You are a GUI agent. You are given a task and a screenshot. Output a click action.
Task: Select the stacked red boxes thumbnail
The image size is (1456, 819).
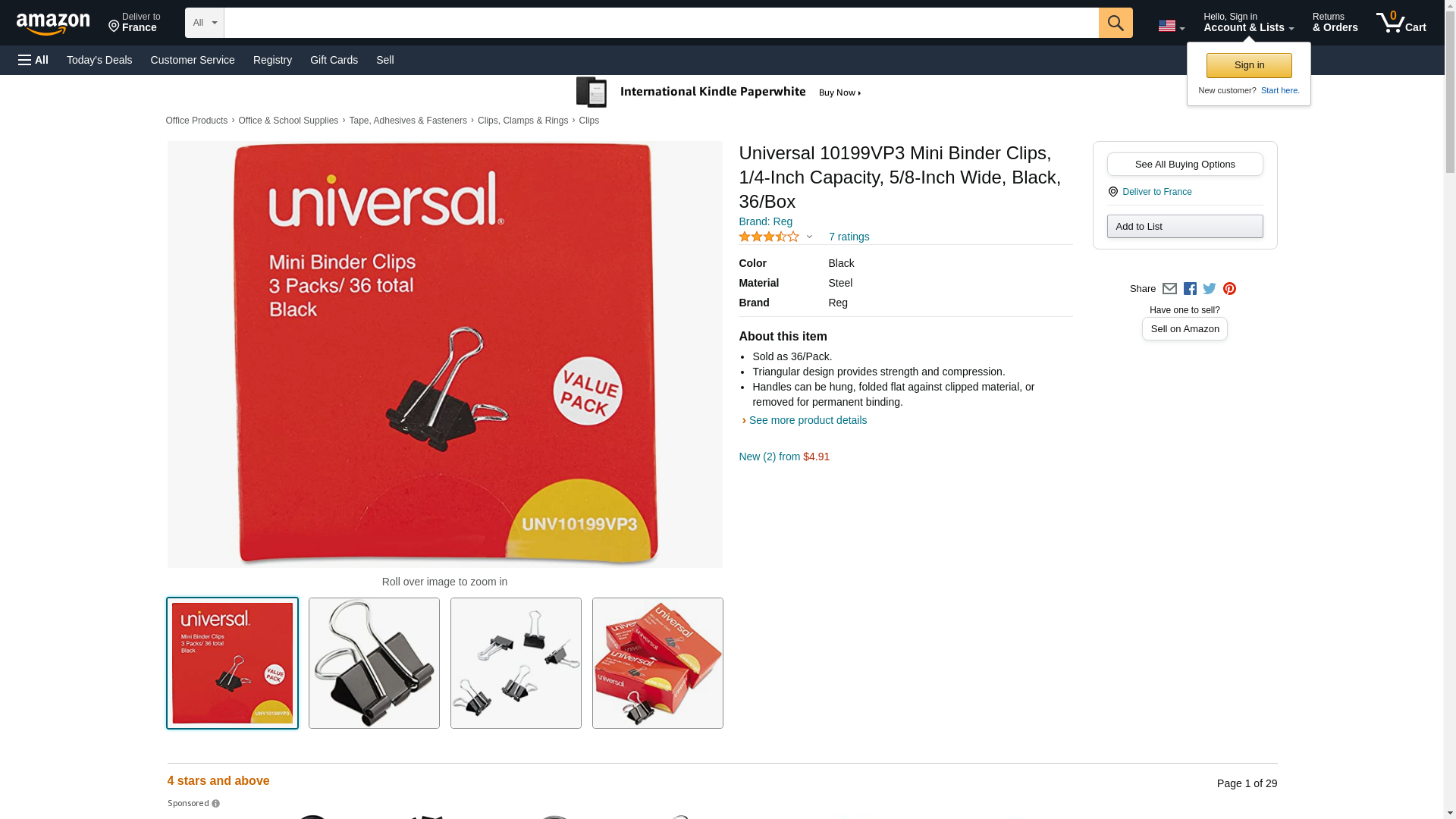pos(657,663)
